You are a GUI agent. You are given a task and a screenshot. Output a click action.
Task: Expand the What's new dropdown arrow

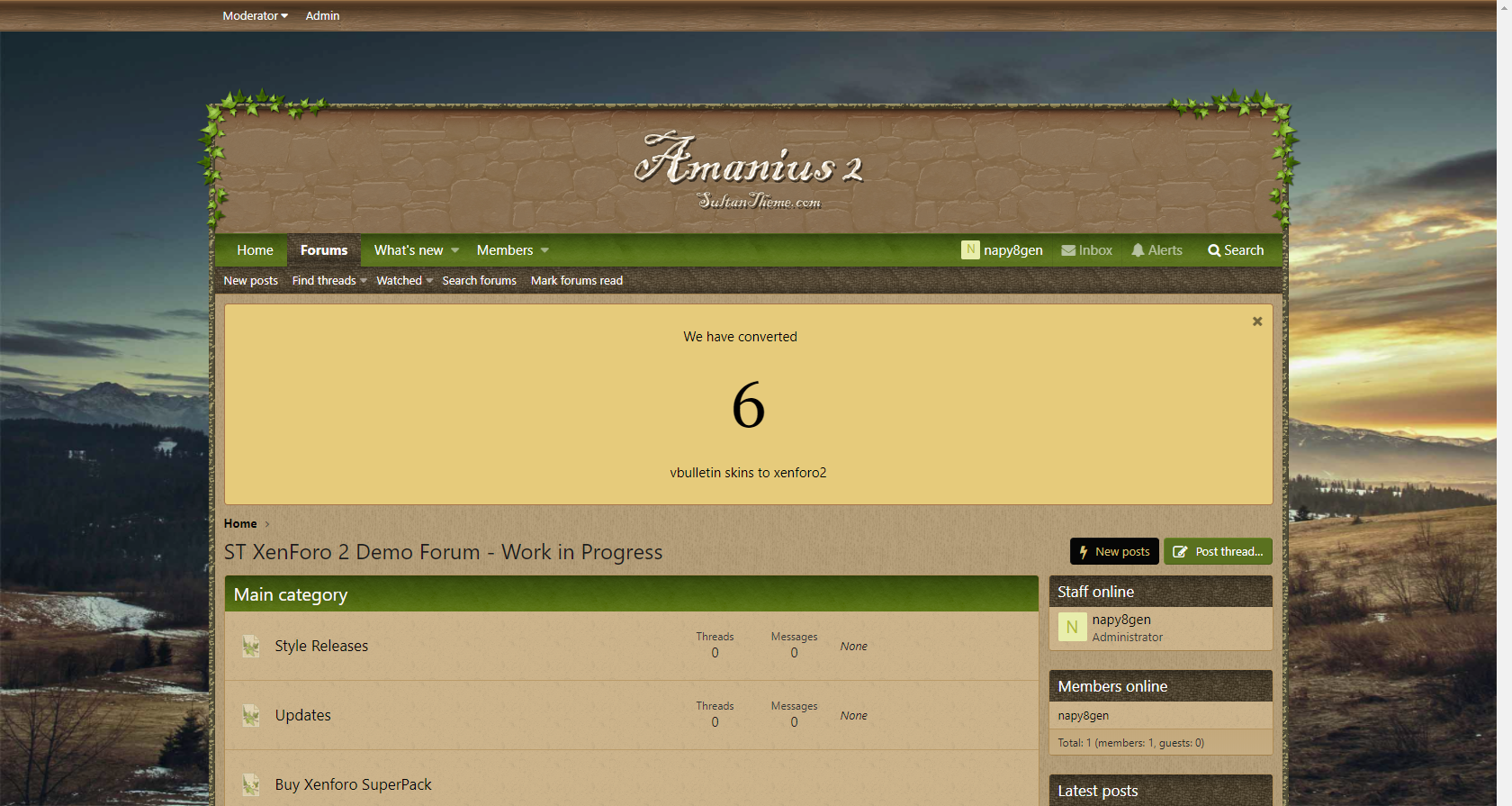(454, 250)
